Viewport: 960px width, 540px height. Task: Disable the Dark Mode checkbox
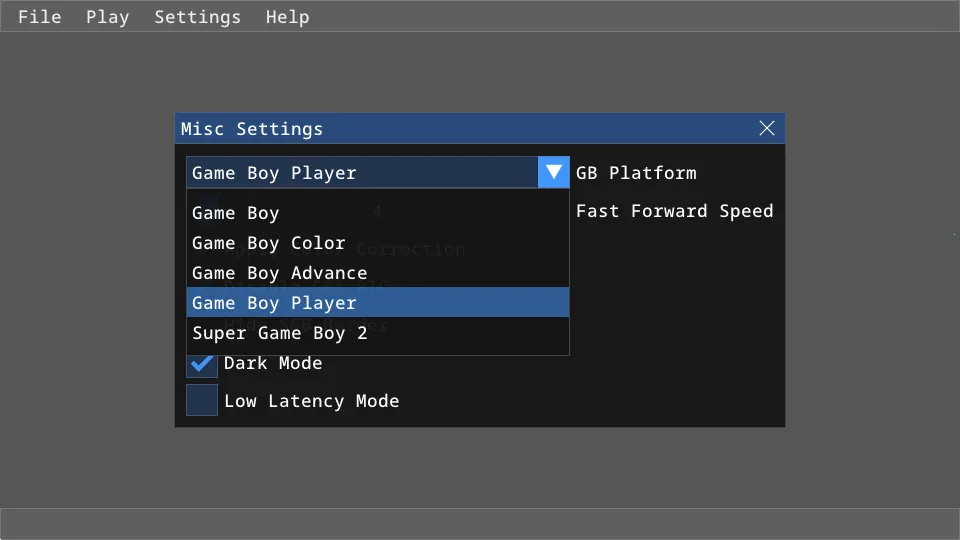click(202, 364)
